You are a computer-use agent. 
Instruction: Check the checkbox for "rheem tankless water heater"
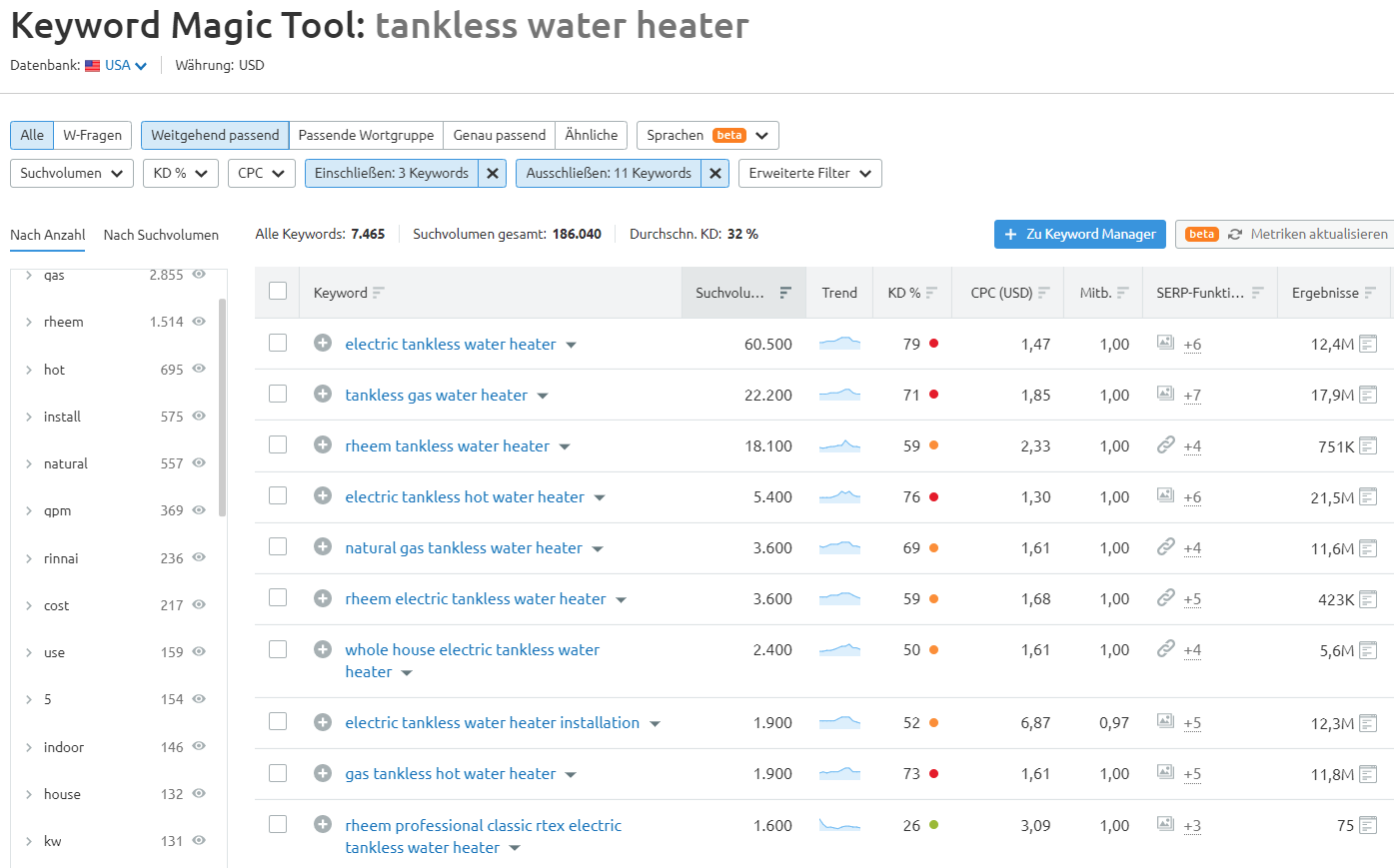click(x=277, y=444)
